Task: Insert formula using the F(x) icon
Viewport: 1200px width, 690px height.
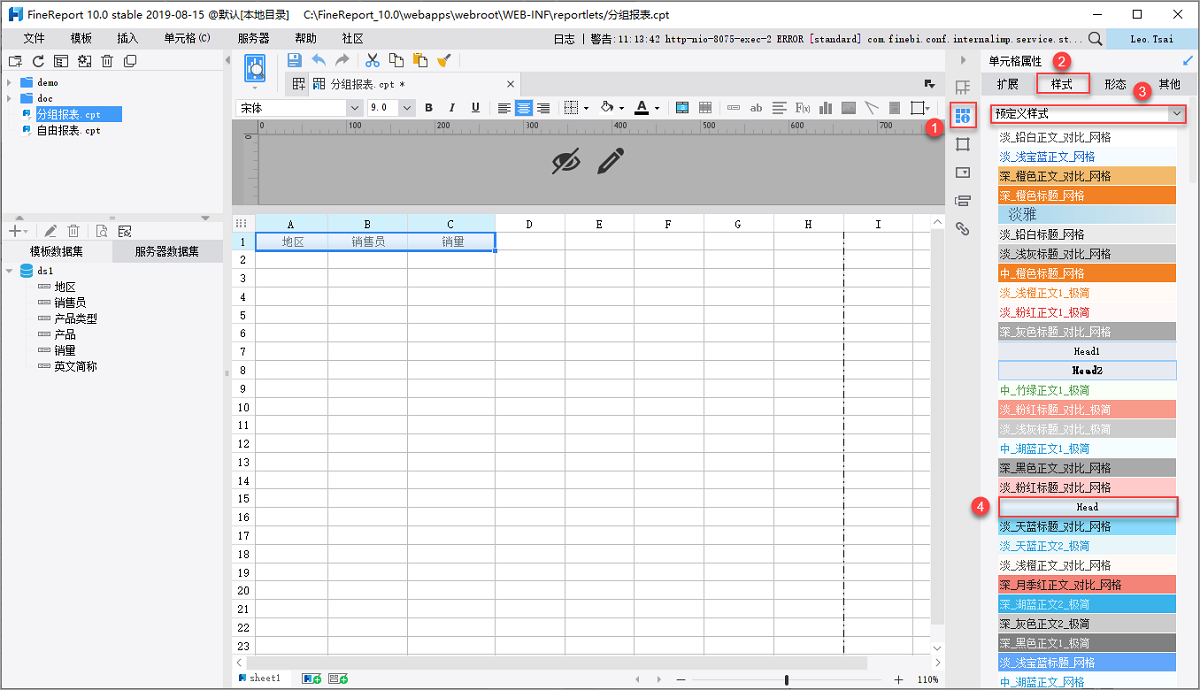Action: point(802,107)
